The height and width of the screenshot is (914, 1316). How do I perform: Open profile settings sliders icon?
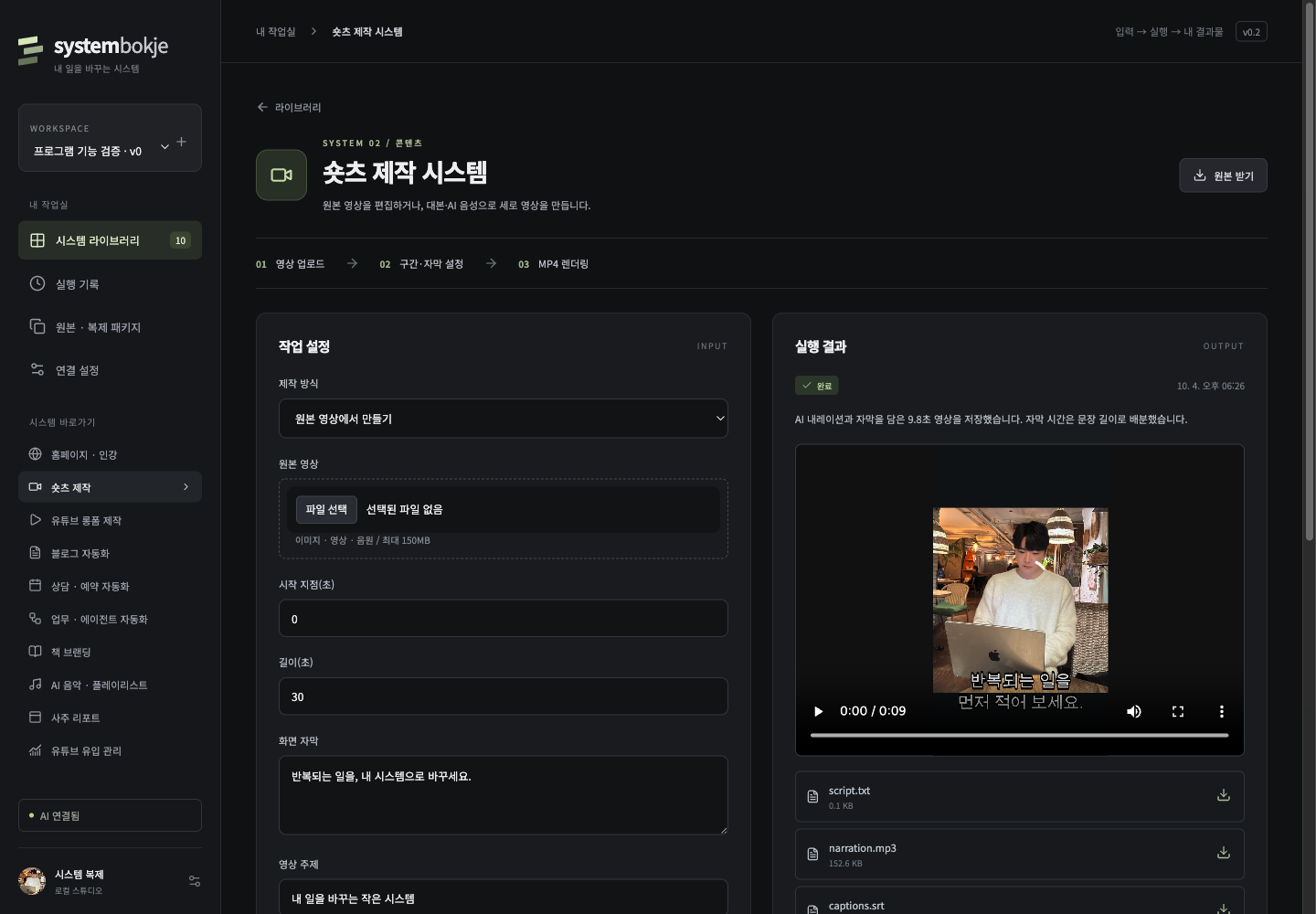pos(195,881)
